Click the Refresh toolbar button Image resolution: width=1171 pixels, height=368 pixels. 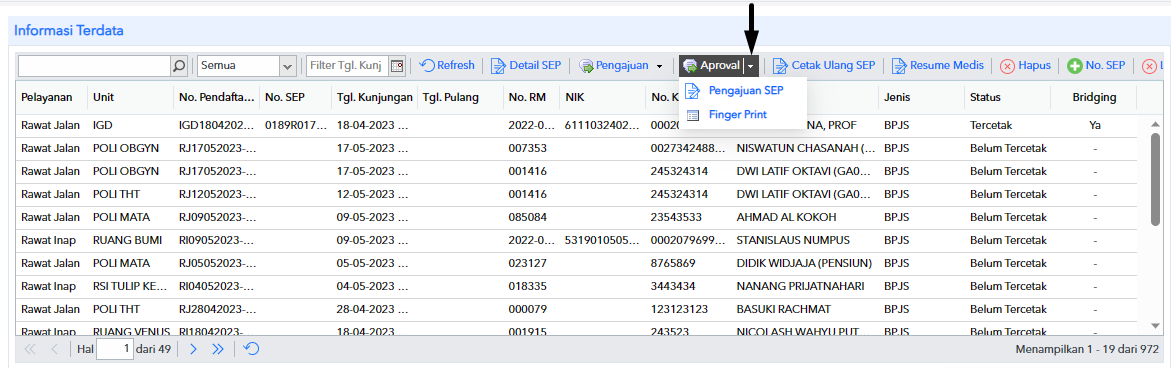click(x=447, y=66)
